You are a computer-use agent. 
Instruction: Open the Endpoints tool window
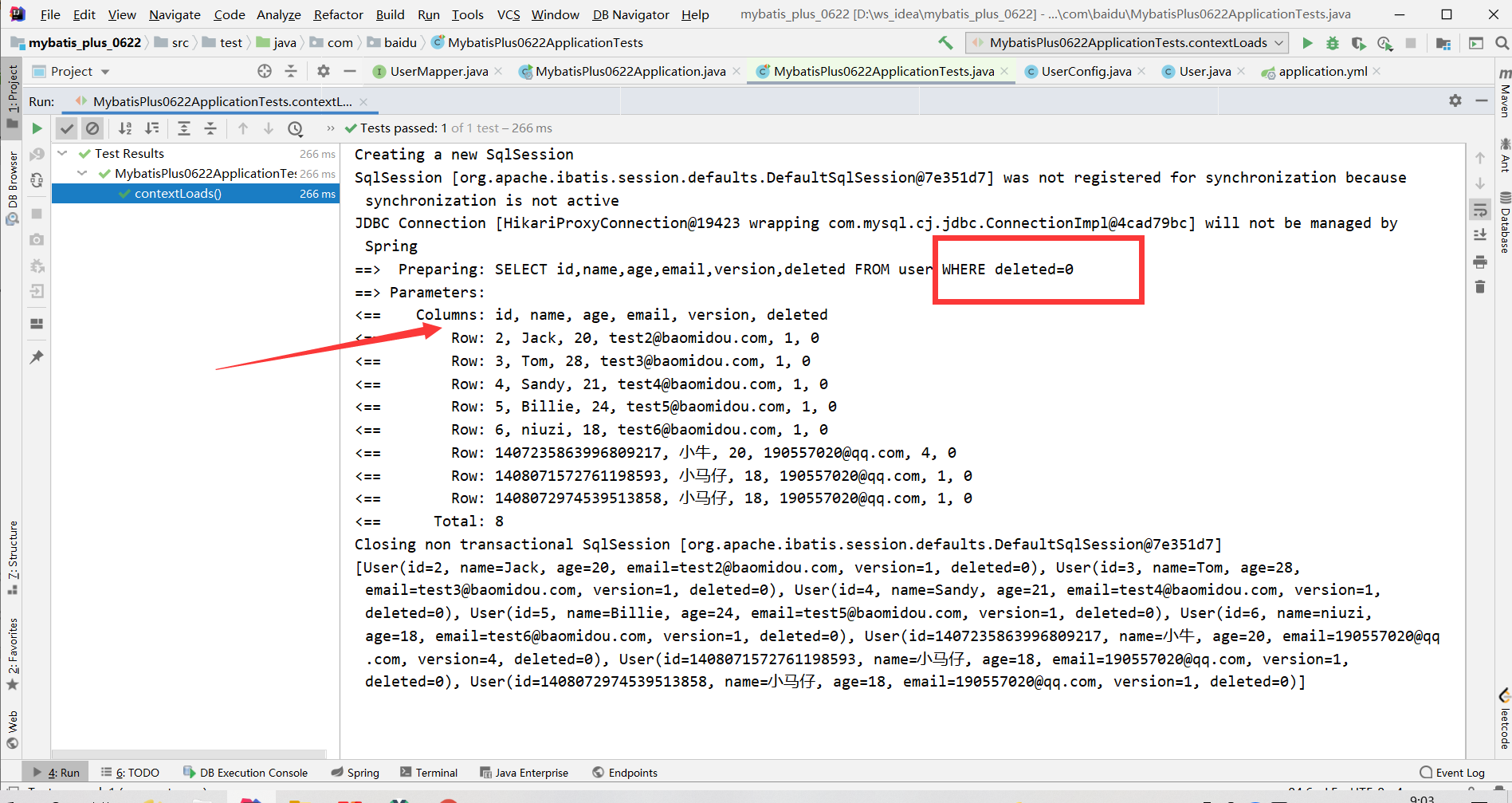tap(625, 773)
